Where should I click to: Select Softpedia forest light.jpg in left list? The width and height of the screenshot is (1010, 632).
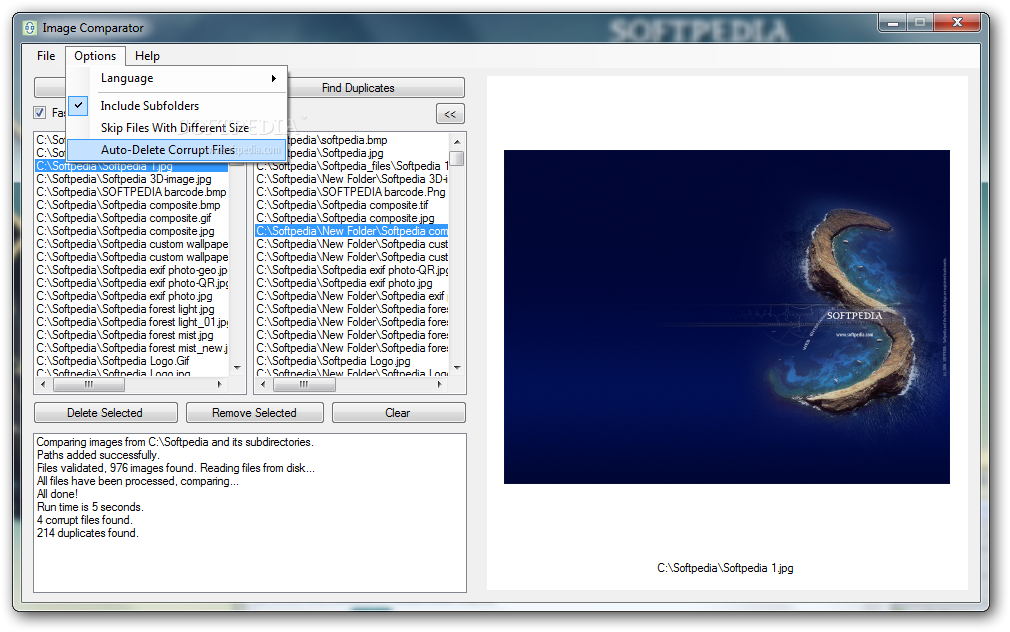pyautogui.click(x=132, y=309)
